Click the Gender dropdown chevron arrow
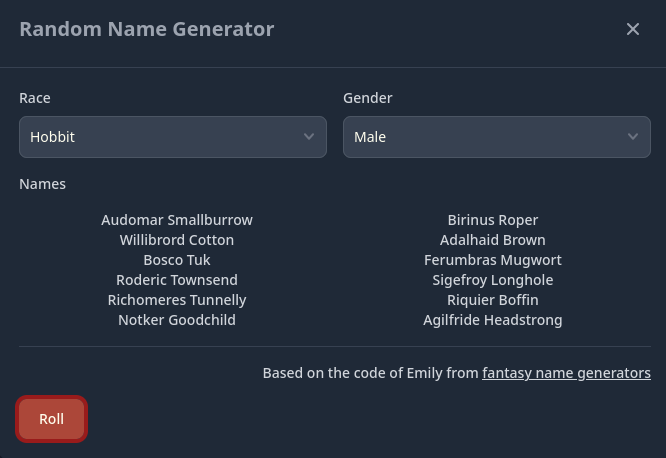Viewport: 666px width, 458px height. pyautogui.click(x=633, y=137)
